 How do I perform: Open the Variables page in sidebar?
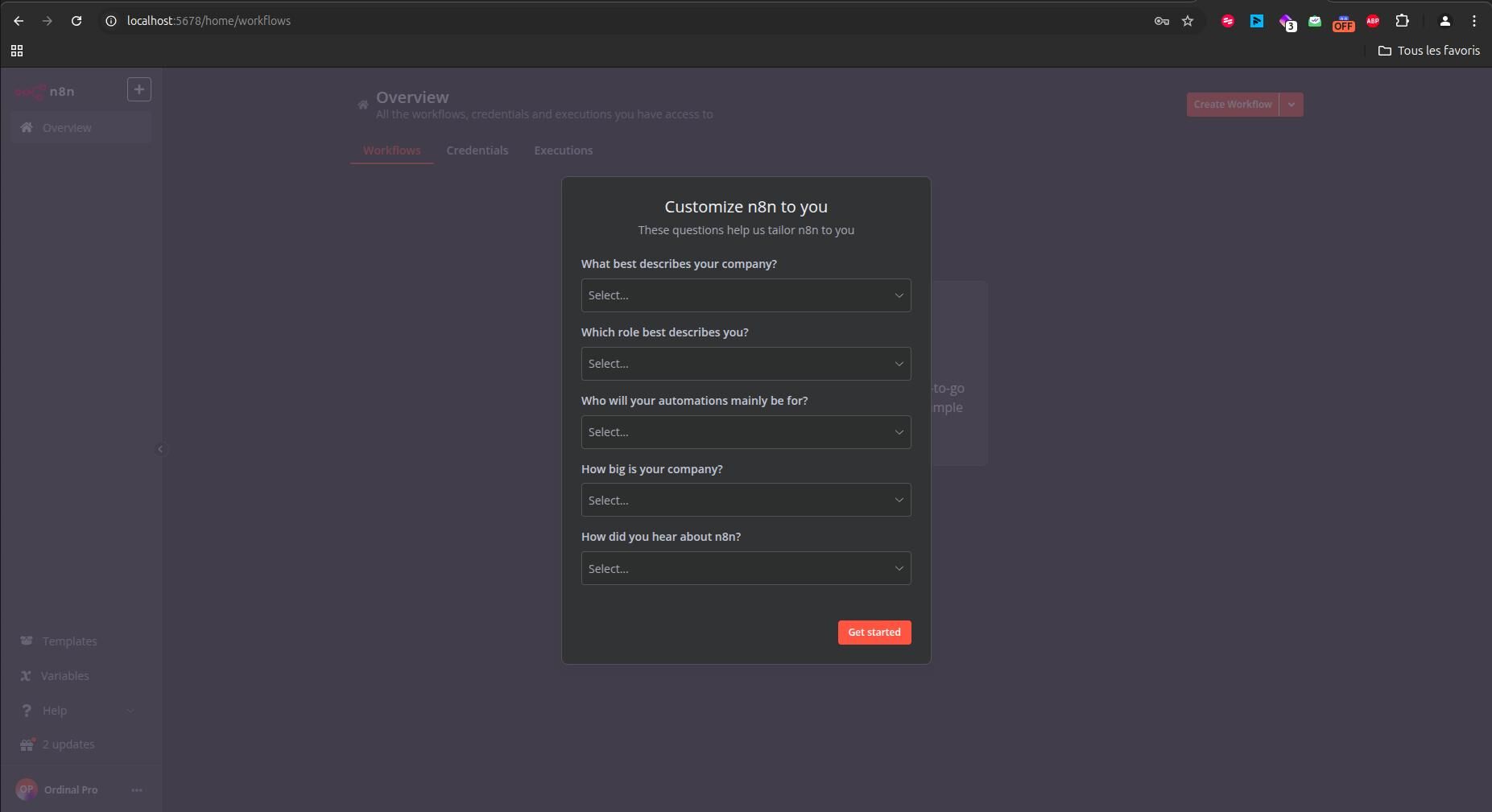pos(64,676)
